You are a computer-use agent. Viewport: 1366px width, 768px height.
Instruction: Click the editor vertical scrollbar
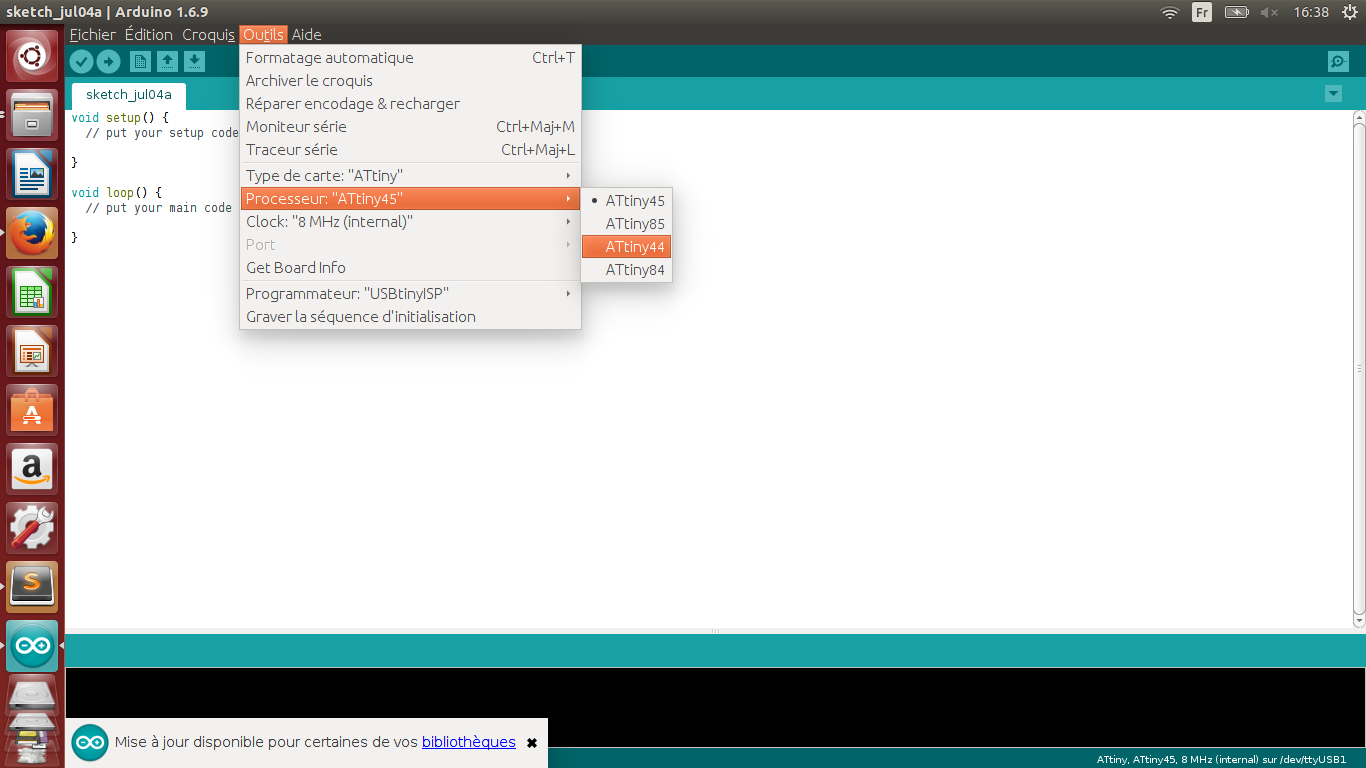pyautogui.click(x=1359, y=368)
